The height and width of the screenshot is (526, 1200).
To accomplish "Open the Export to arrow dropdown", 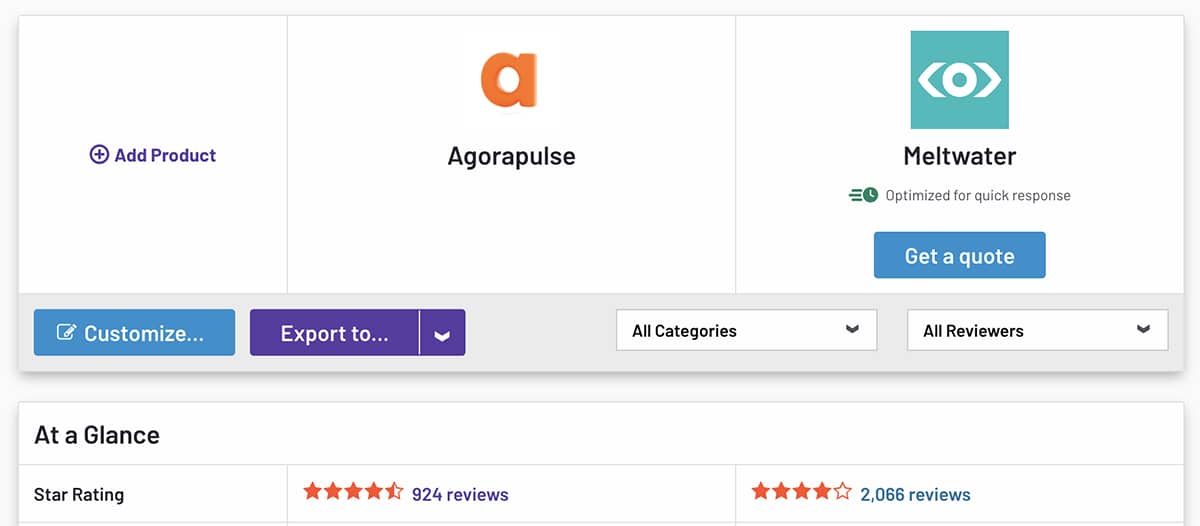I will (442, 333).
